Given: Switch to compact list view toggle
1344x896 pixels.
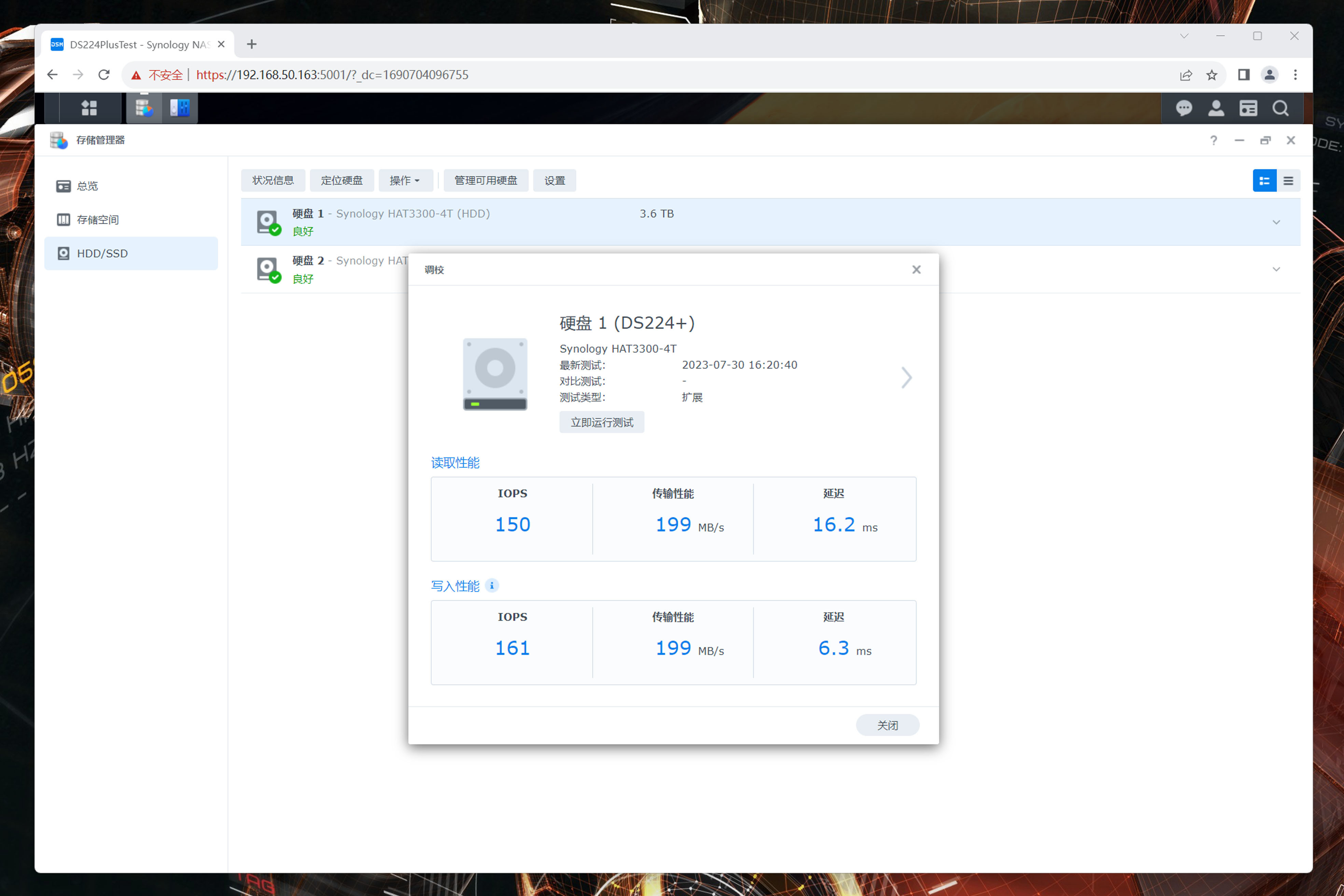Looking at the screenshot, I should point(1288,181).
